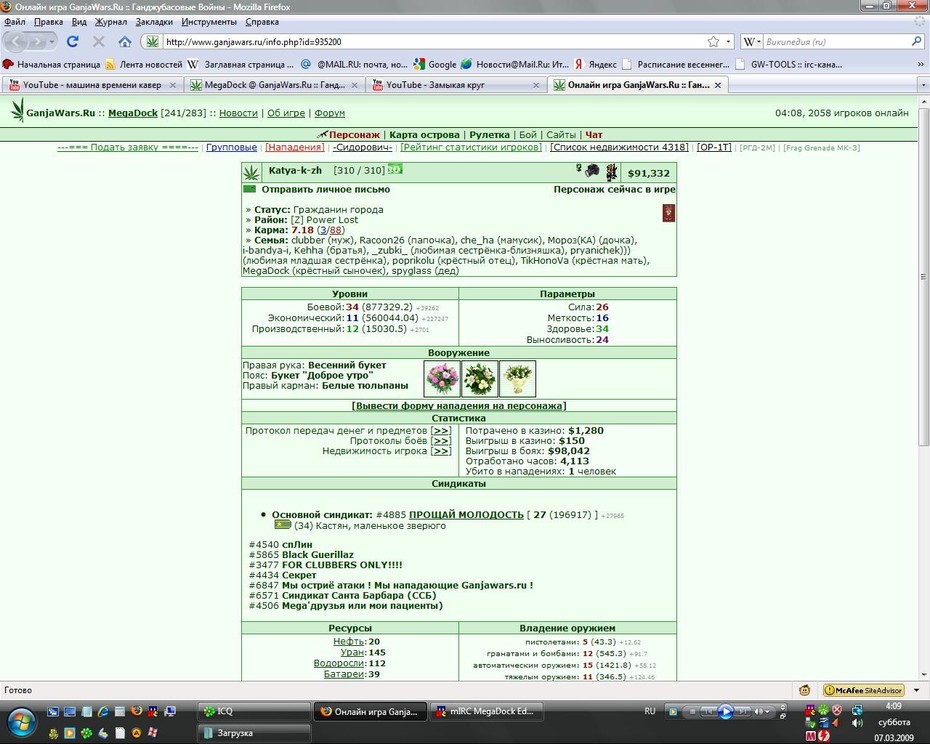Open the Форум link in site header
The width and height of the screenshot is (930, 744).
click(x=329, y=113)
